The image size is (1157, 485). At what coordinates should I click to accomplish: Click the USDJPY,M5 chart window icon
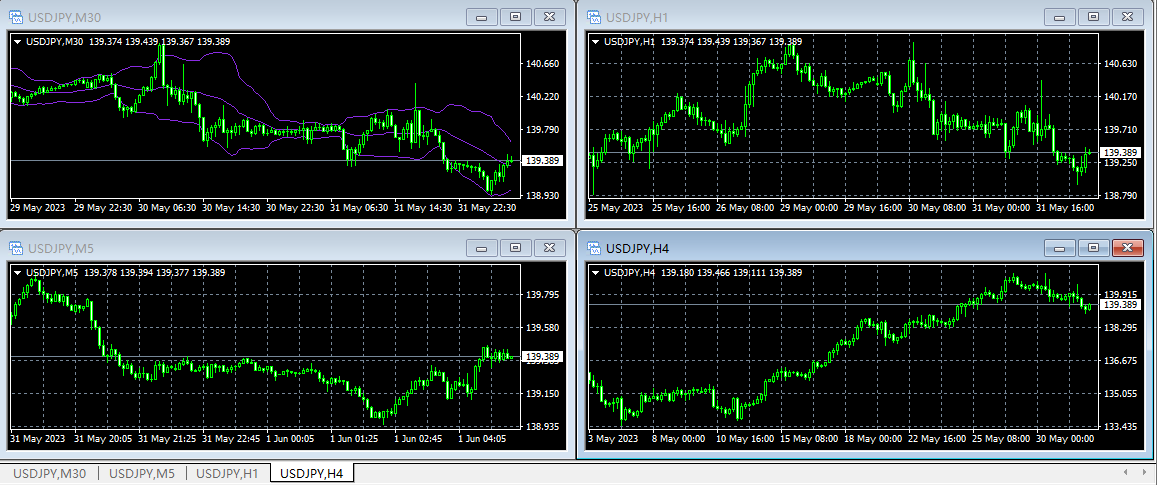pos(15,248)
